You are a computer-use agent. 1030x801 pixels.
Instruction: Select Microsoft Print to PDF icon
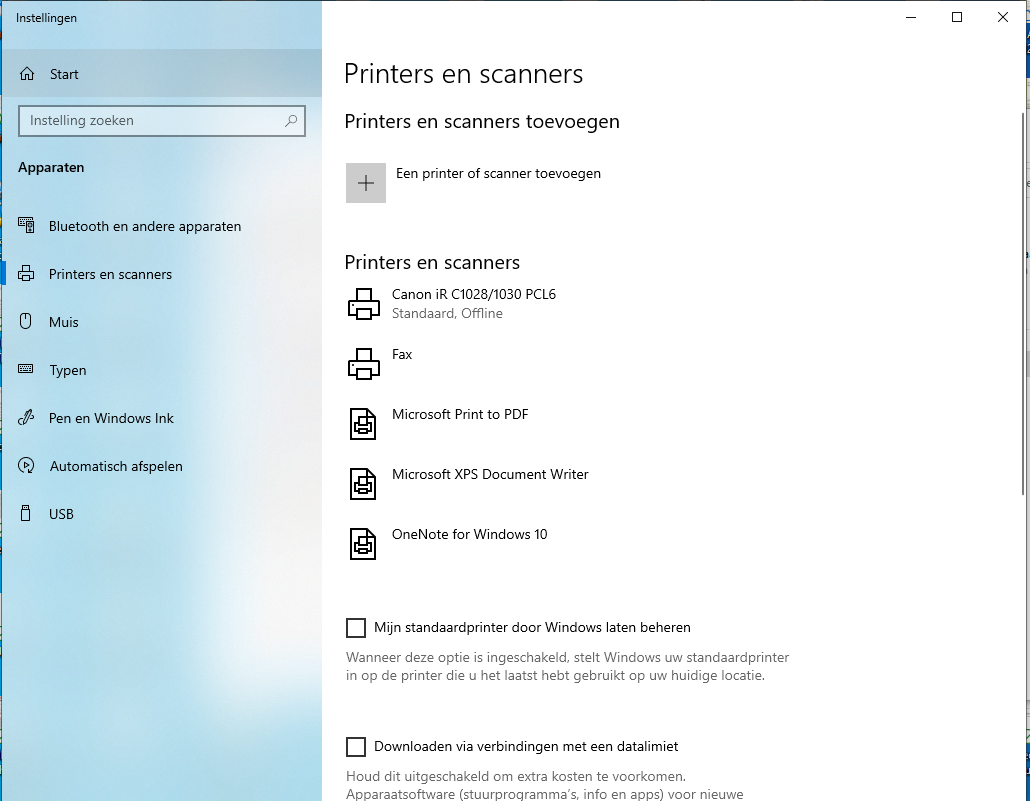coord(363,424)
